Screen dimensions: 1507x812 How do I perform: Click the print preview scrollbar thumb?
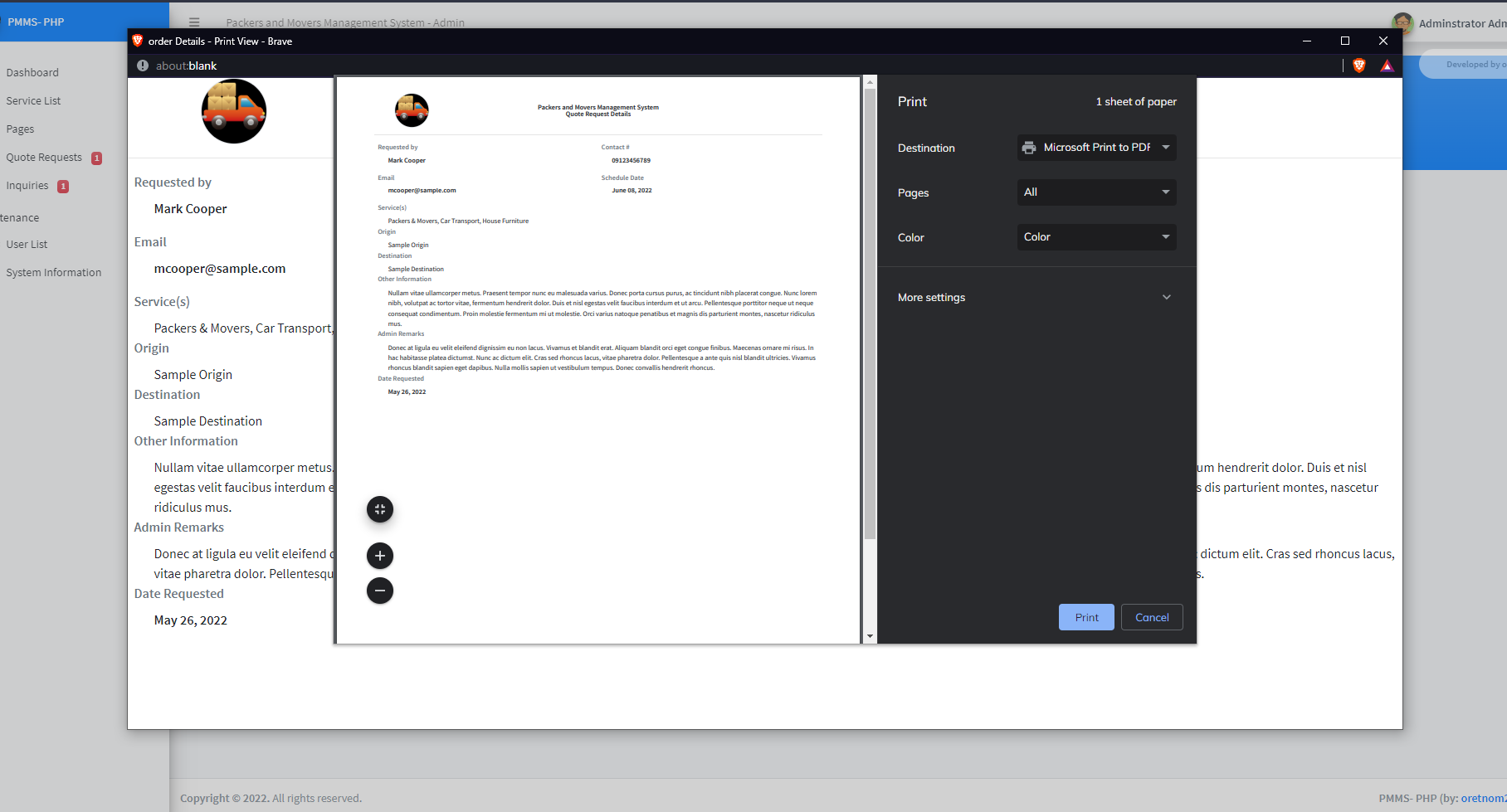870,314
